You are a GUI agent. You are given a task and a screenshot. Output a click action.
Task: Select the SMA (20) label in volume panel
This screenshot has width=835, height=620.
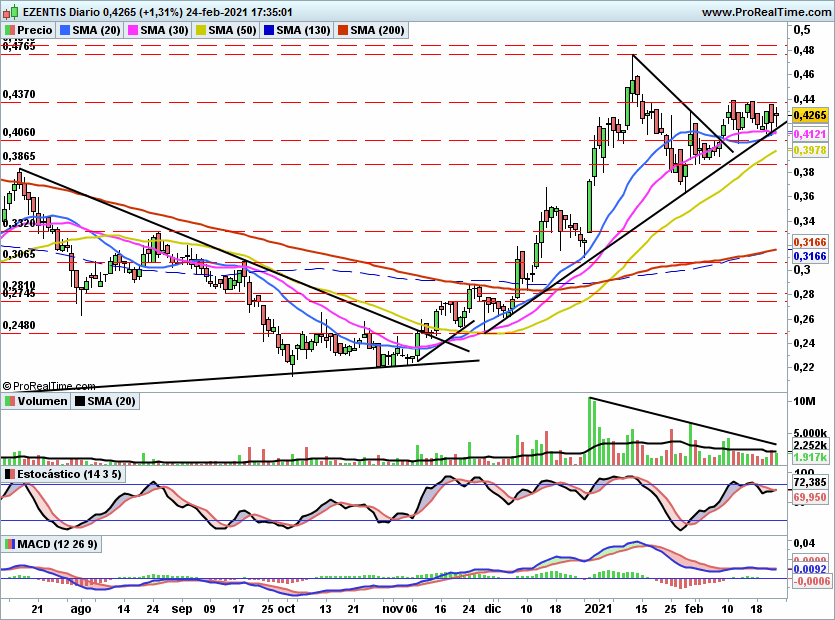(x=111, y=401)
